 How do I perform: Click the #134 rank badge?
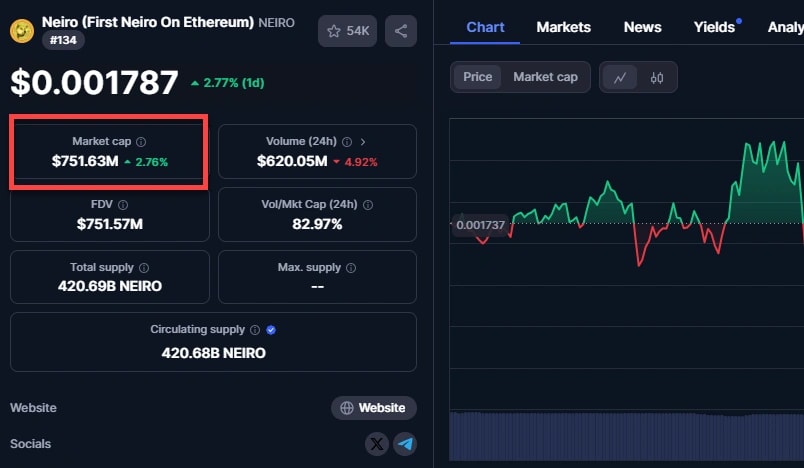(x=64, y=40)
